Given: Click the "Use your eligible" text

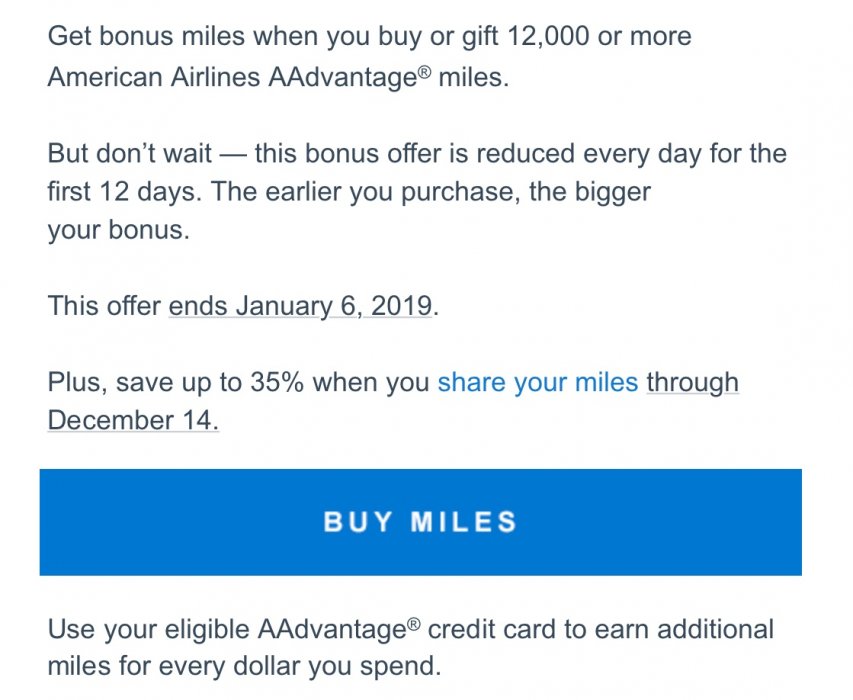Looking at the screenshot, I should [149, 630].
